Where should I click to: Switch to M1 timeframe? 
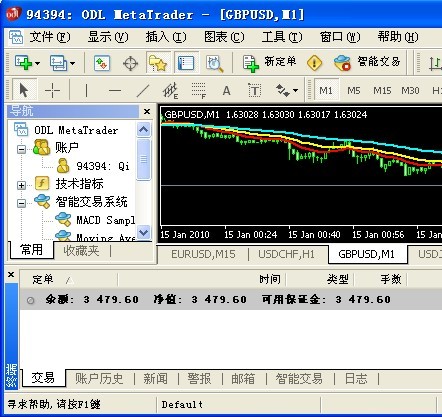326,90
